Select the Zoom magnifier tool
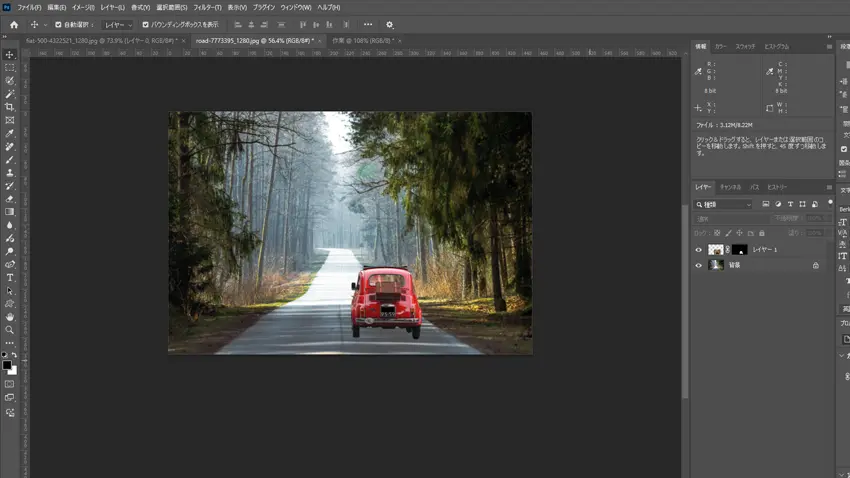This screenshot has width=850, height=478. tap(10, 329)
